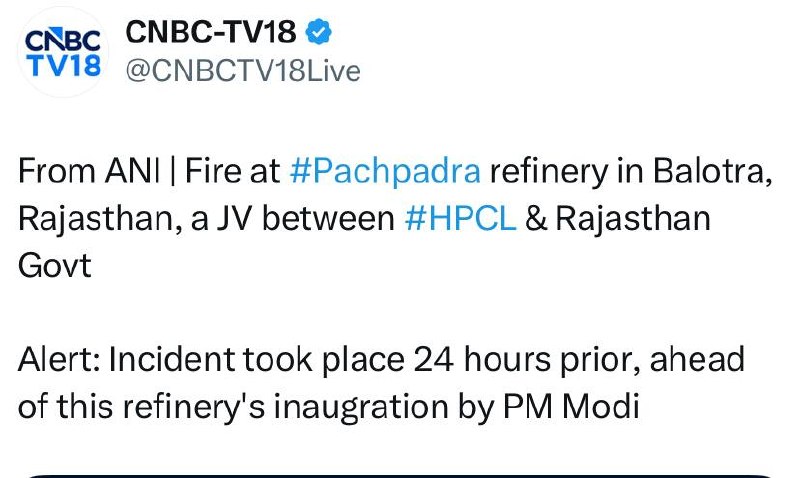The height and width of the screenshot is (478, 800).
Task: Open the #HPCL hashtag
Action: pos(461,219)
